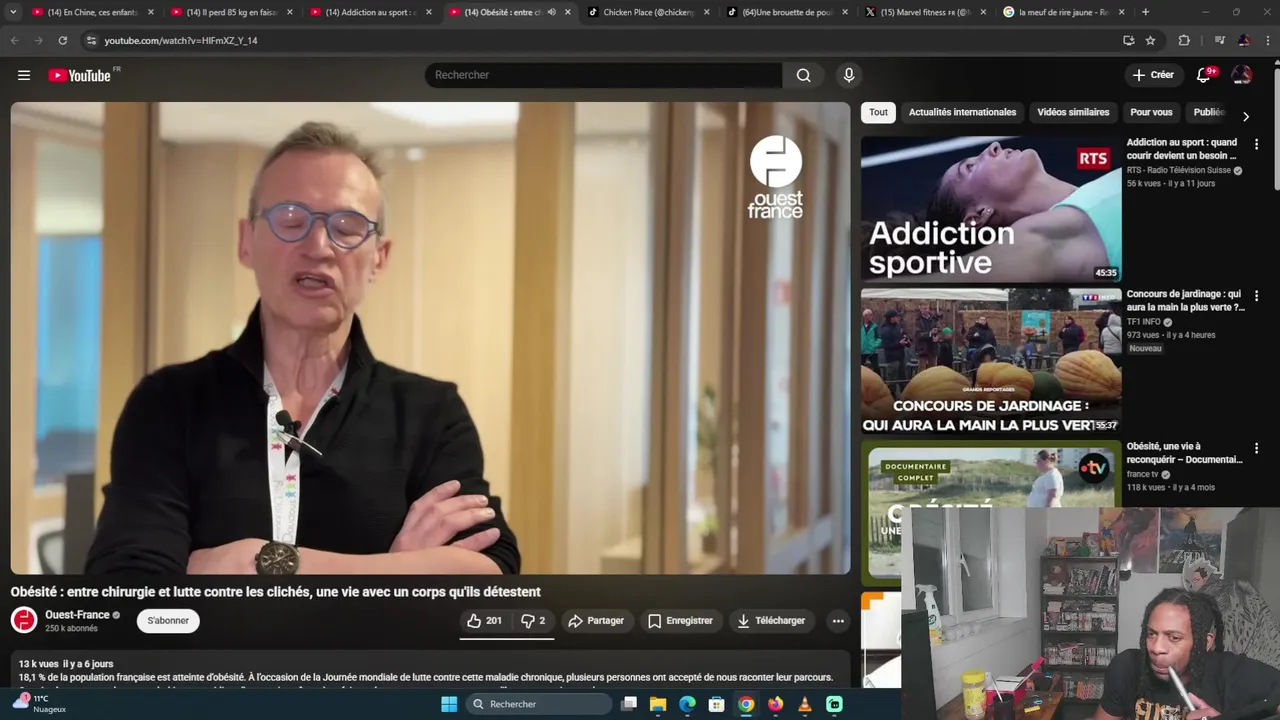Bookmark this page with star icon
This screenshot has width=1280, height=720.
(x=1150, y=40)
